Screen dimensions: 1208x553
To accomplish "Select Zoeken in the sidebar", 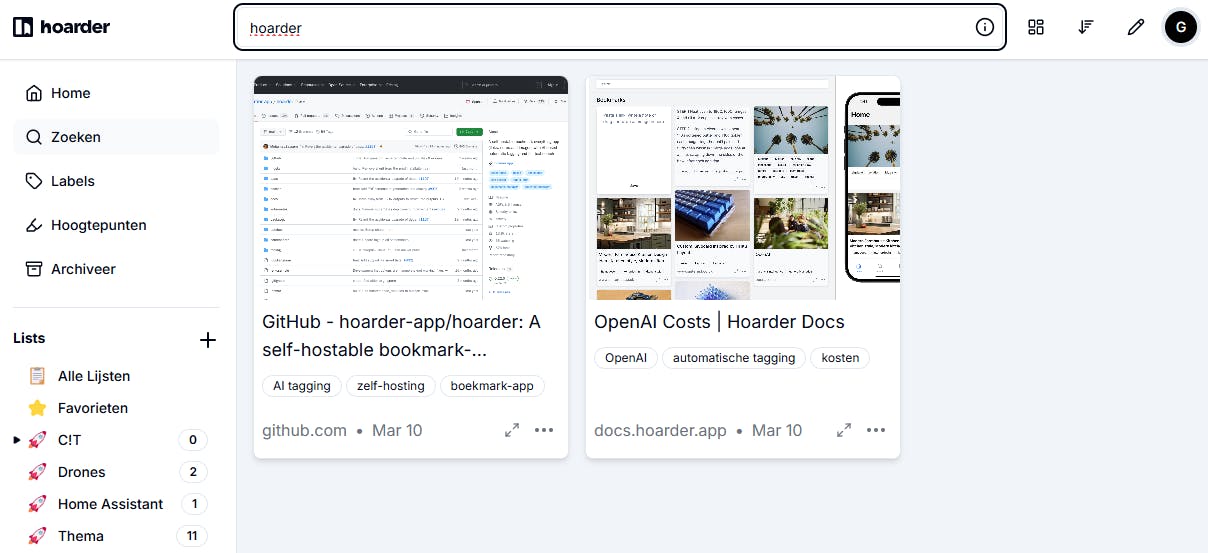I will 116,137.
